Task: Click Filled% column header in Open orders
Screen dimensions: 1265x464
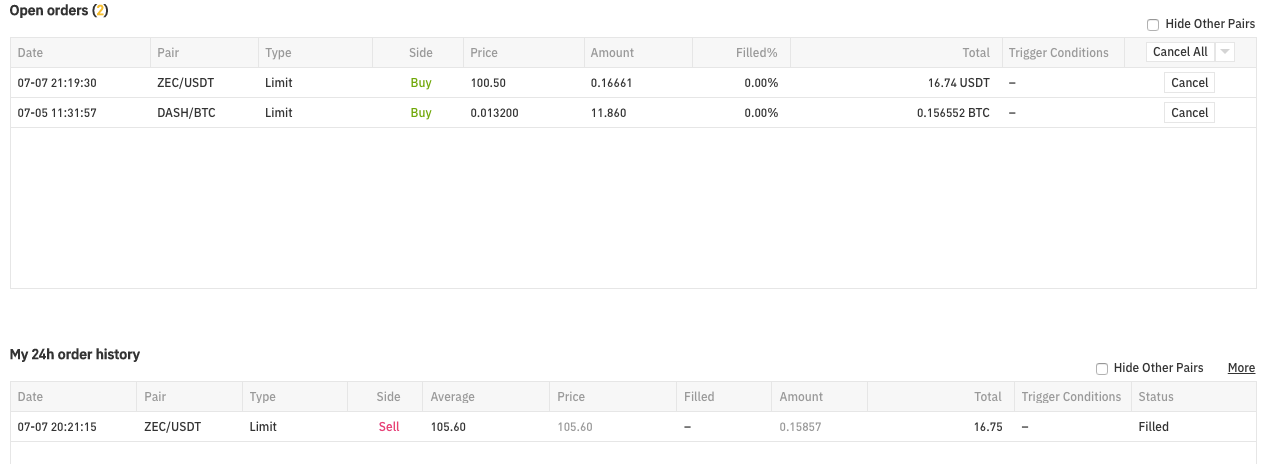Action: [757, 53]
